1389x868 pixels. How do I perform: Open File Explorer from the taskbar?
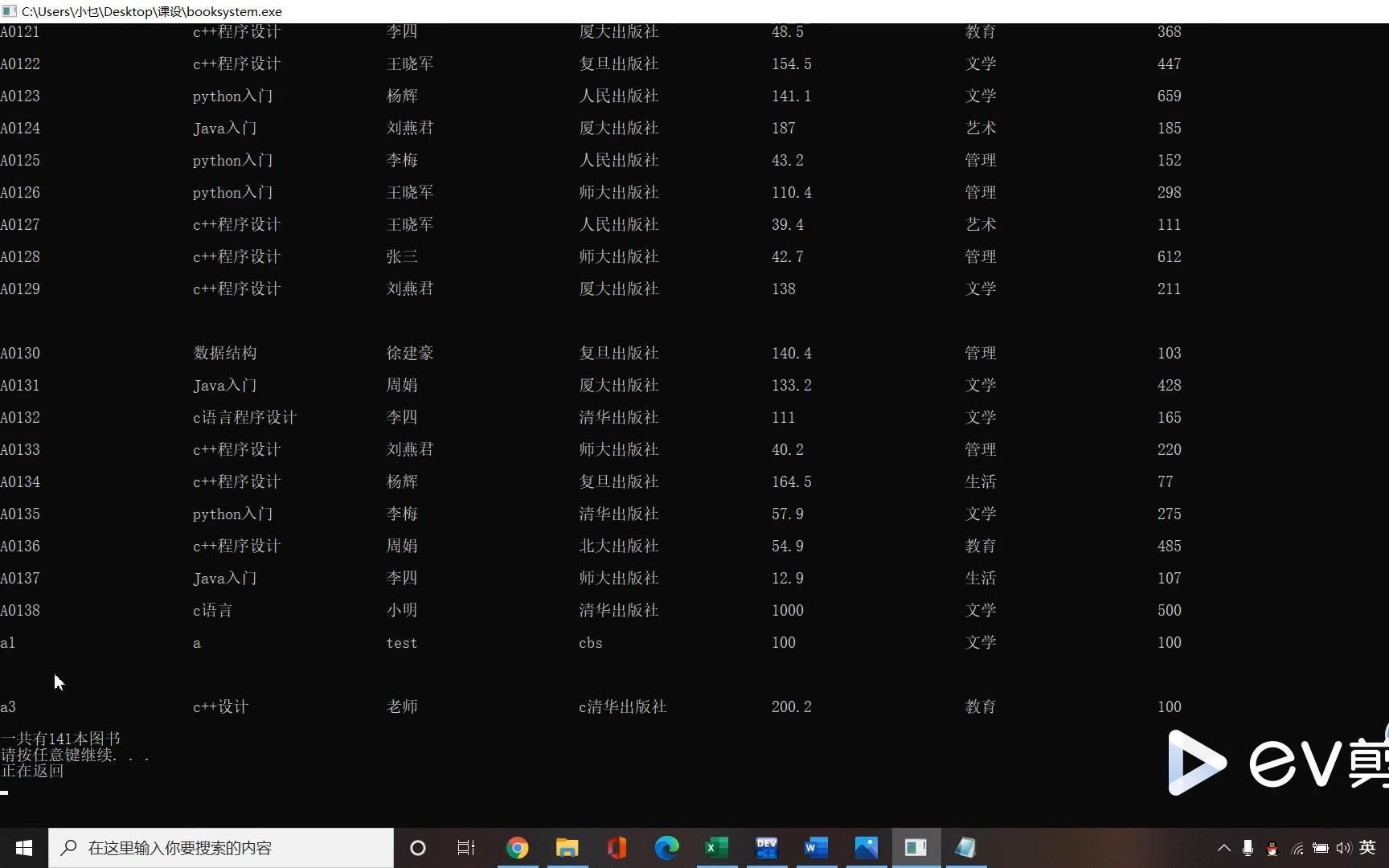[x=567, y=847]
